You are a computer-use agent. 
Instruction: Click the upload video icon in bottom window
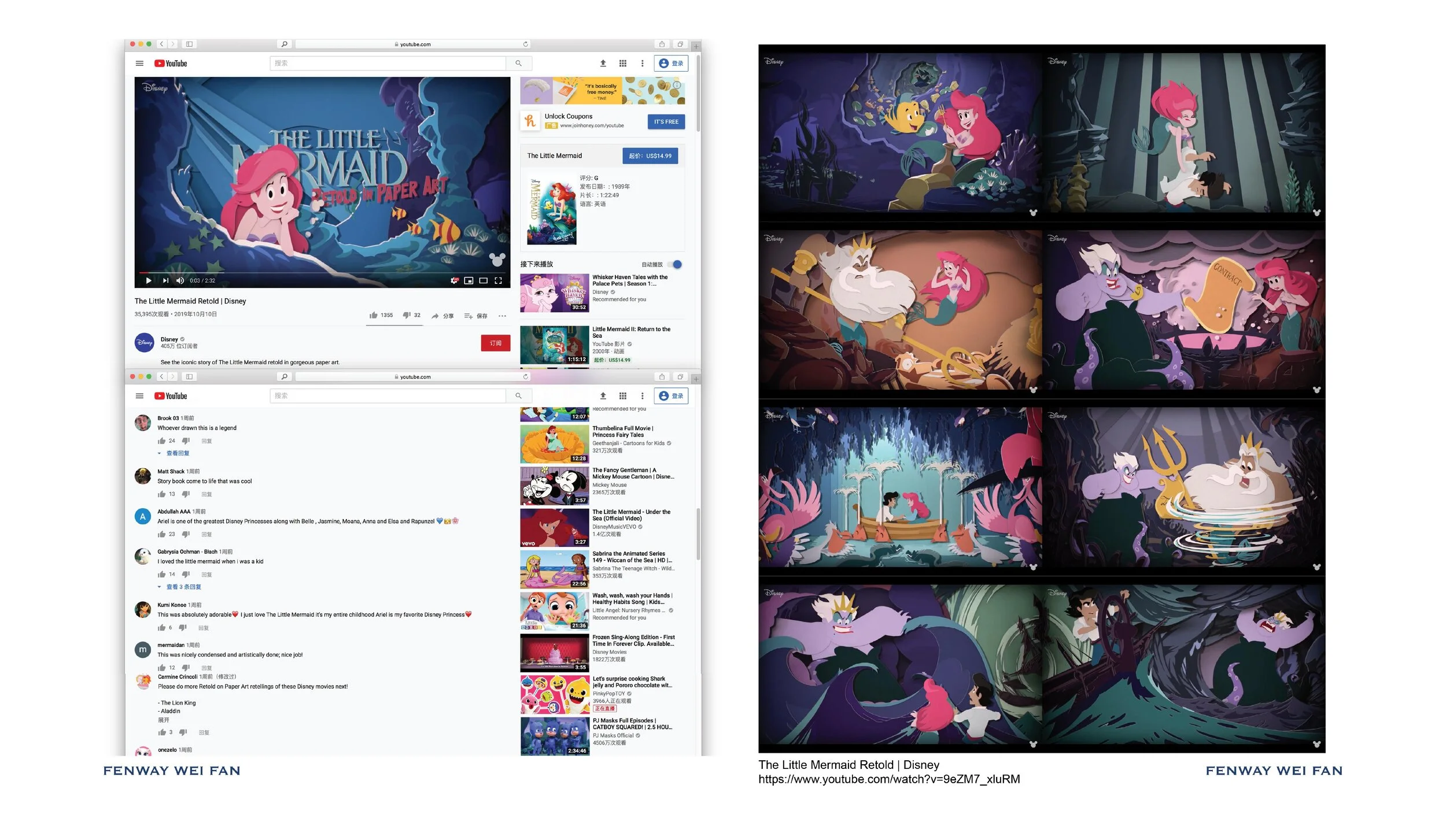click(603, 396)
